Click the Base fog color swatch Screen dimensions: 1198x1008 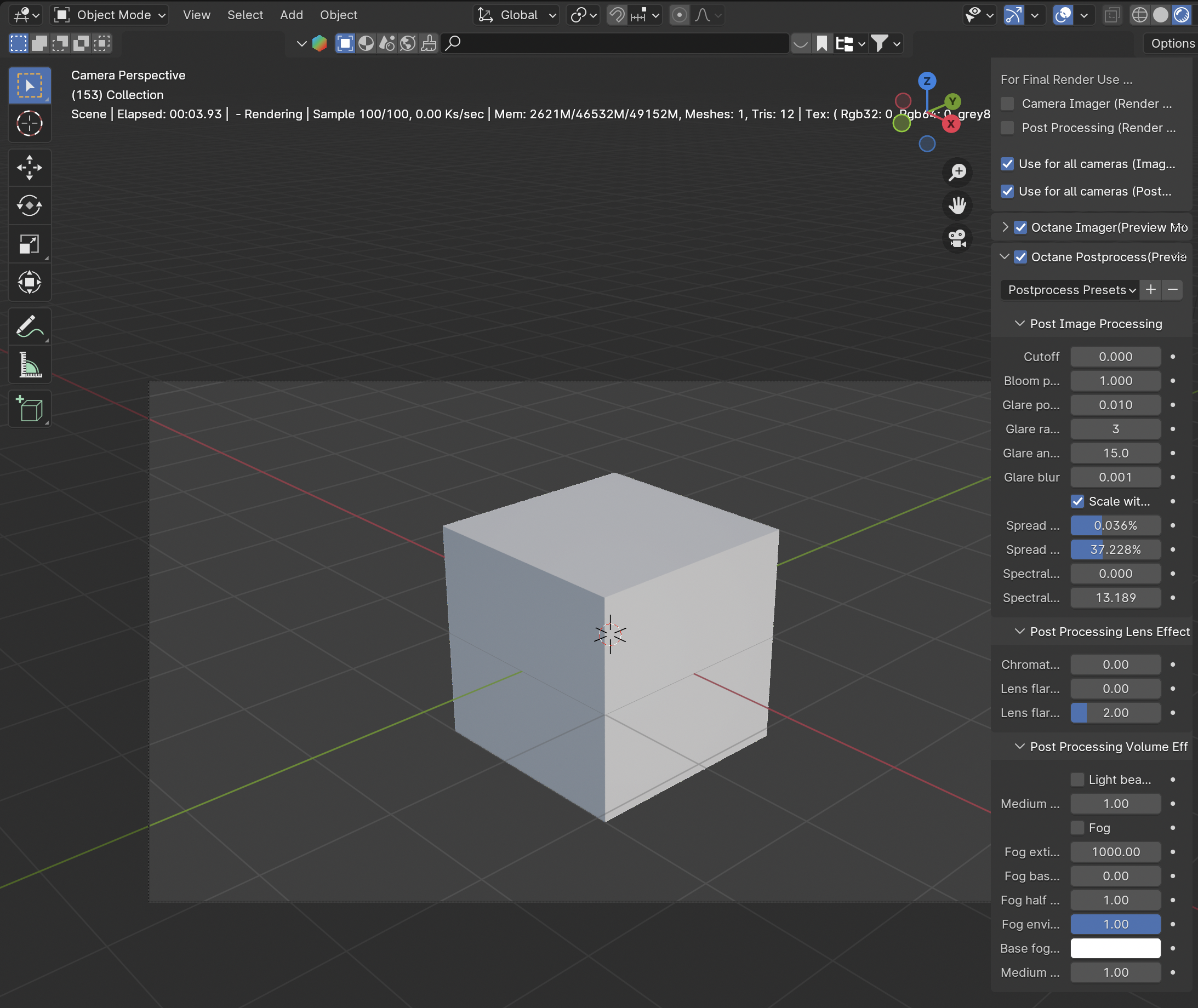(1115, 948)
